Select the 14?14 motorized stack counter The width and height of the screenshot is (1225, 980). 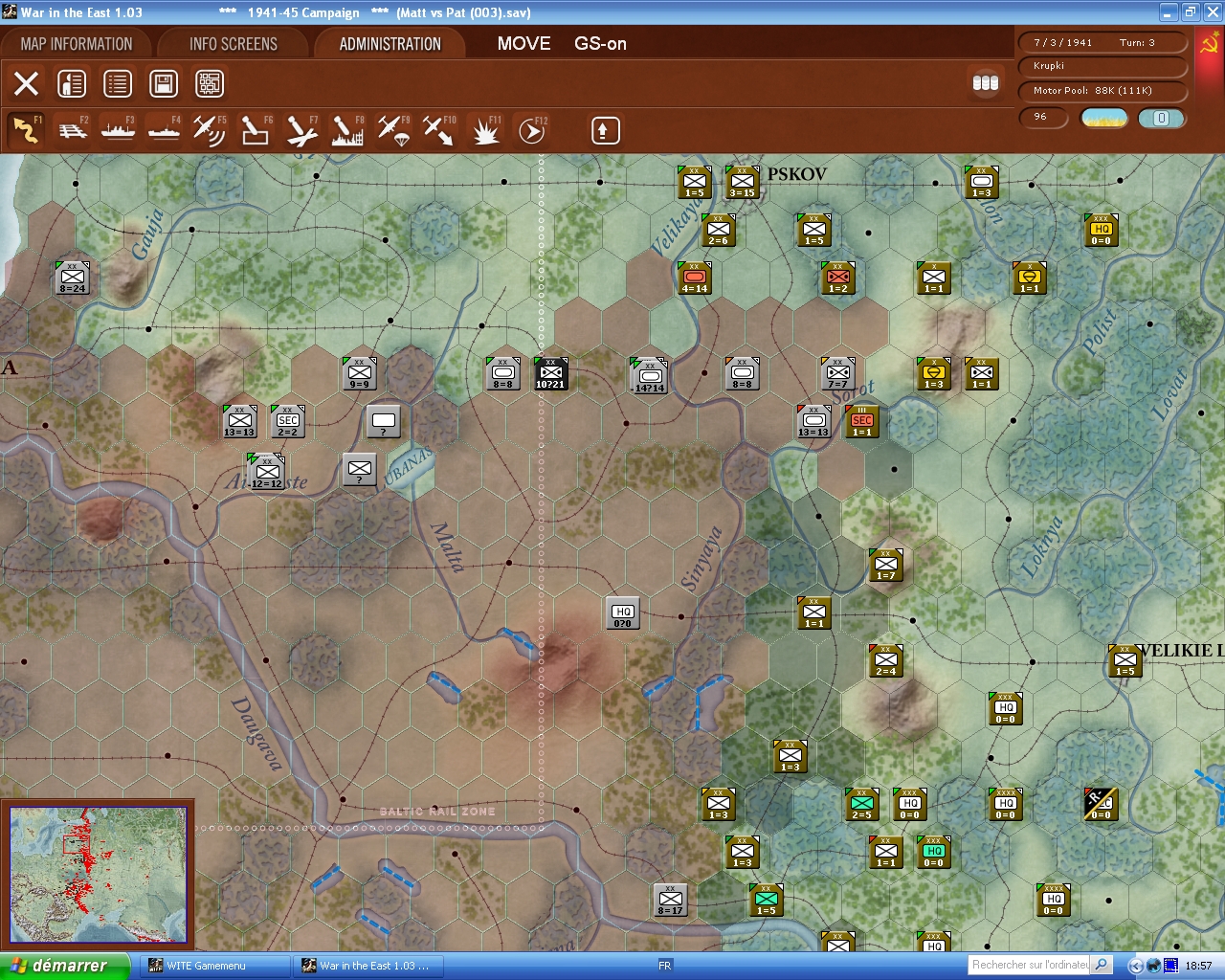[x=649, y=375]
